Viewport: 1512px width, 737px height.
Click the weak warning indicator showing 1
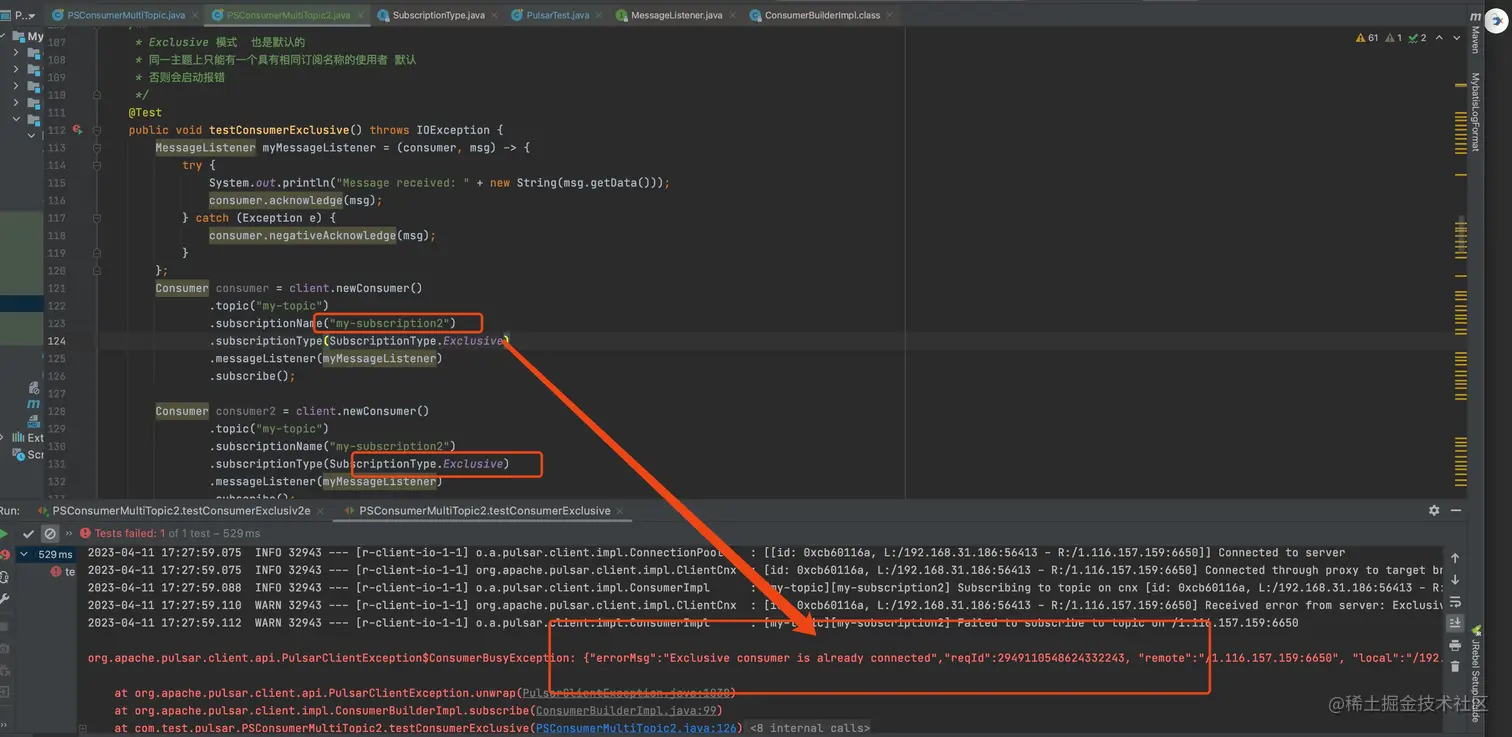[x=1392, y=38]
